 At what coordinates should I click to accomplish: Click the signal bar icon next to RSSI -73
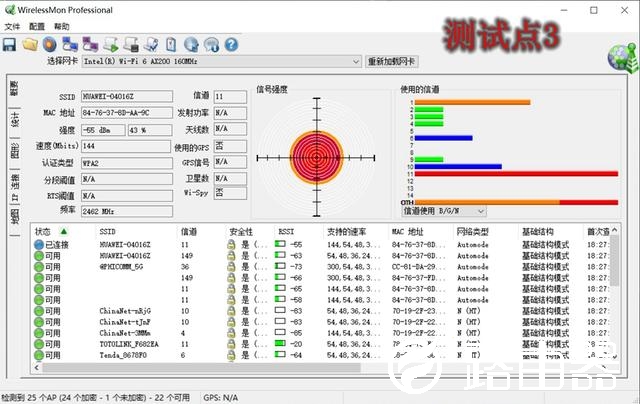tap(280, 266)
